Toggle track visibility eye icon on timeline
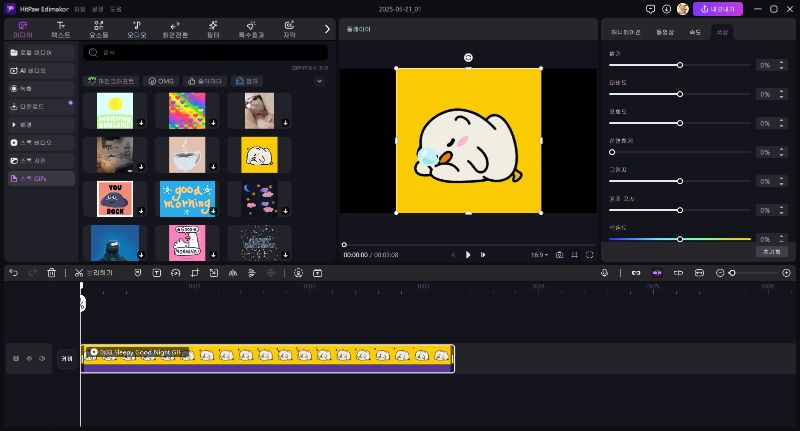 pyautogui.click(x=29, y=359)
